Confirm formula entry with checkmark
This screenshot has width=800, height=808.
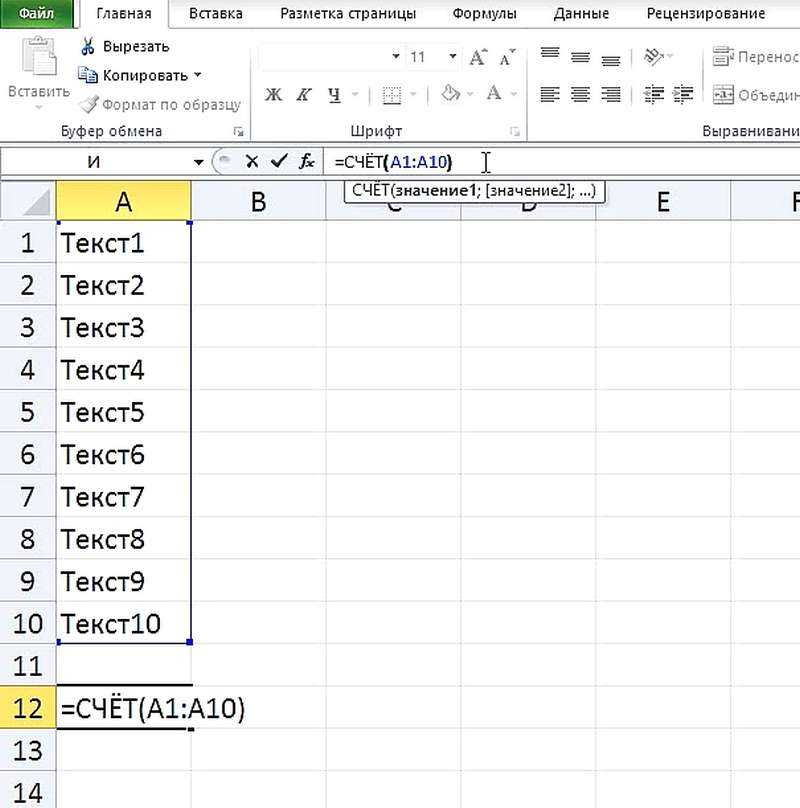(x=279, y=162)
